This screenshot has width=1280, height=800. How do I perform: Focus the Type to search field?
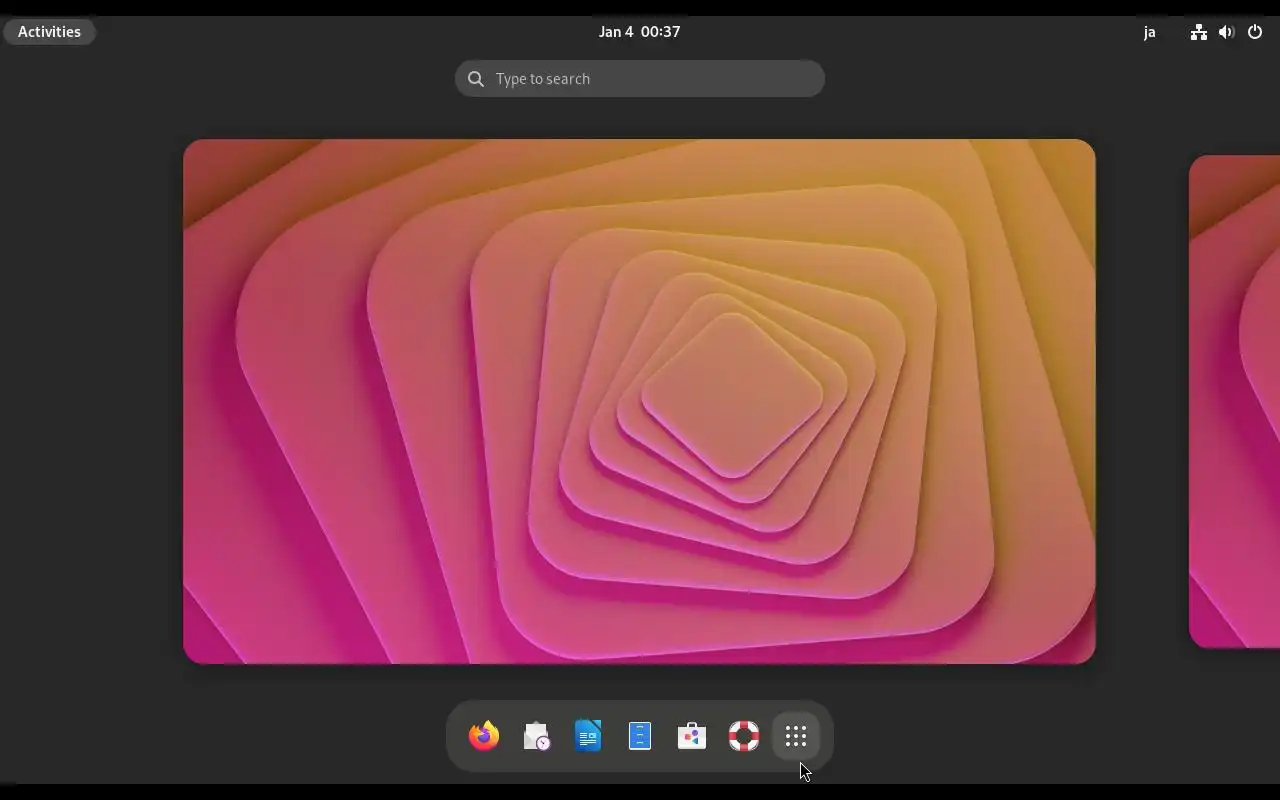click(x=640, y=78)
